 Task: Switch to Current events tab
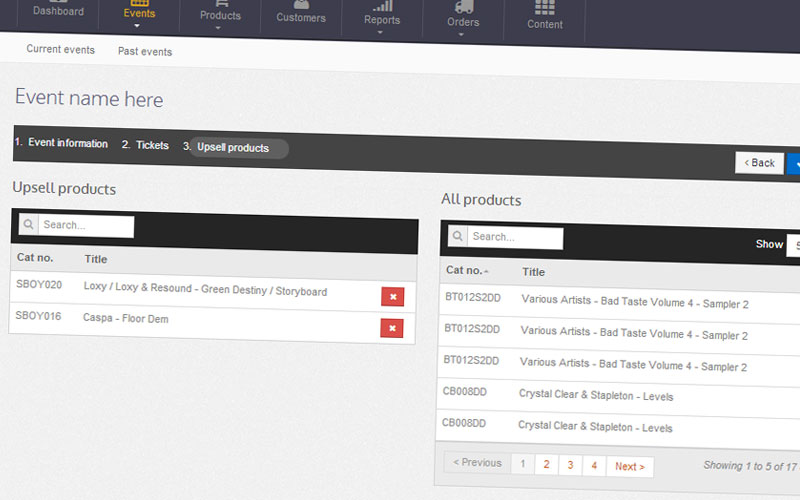click(60, 49)
